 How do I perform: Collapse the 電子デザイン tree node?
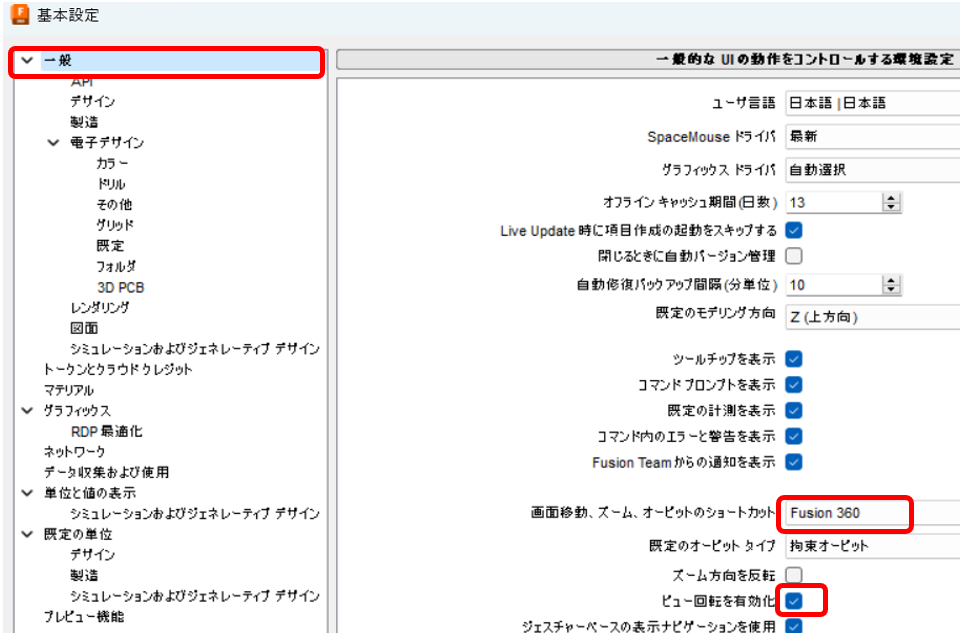53,143
